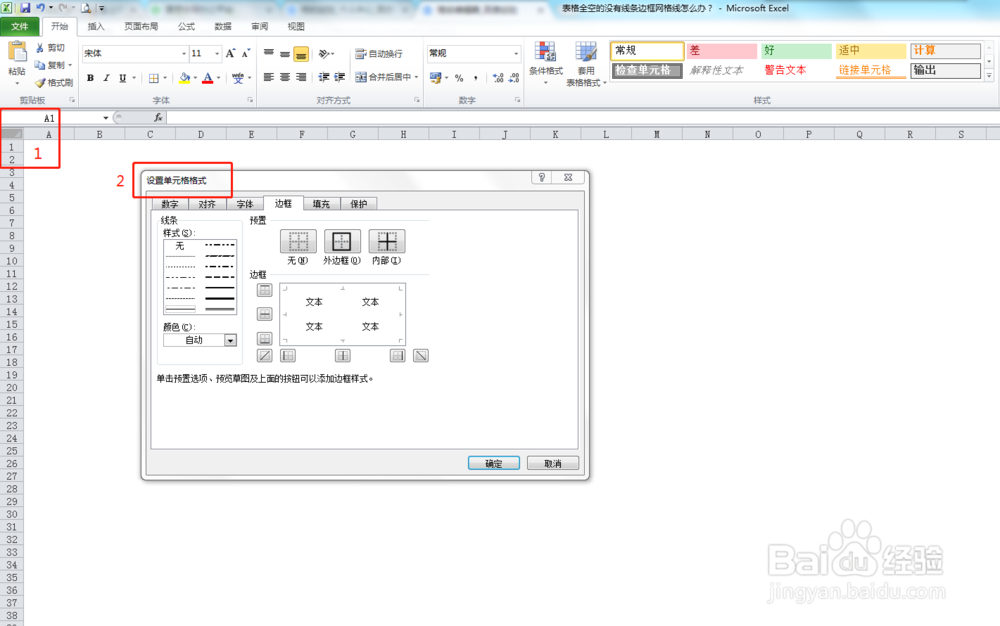Apply the 内部 (Inside) border preset
This screenshot has height=626, width=1000.
coord(385,239)
